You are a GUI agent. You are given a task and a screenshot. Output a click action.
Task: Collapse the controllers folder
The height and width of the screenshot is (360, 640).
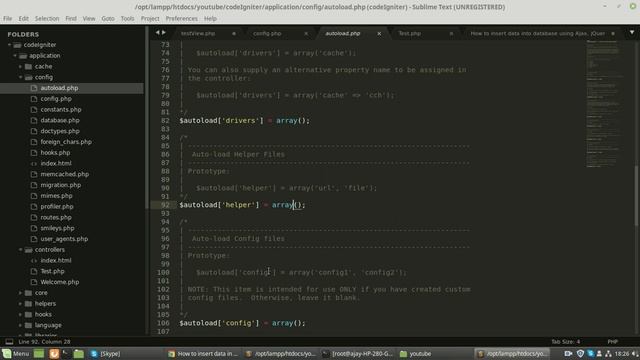coord(20,249)
